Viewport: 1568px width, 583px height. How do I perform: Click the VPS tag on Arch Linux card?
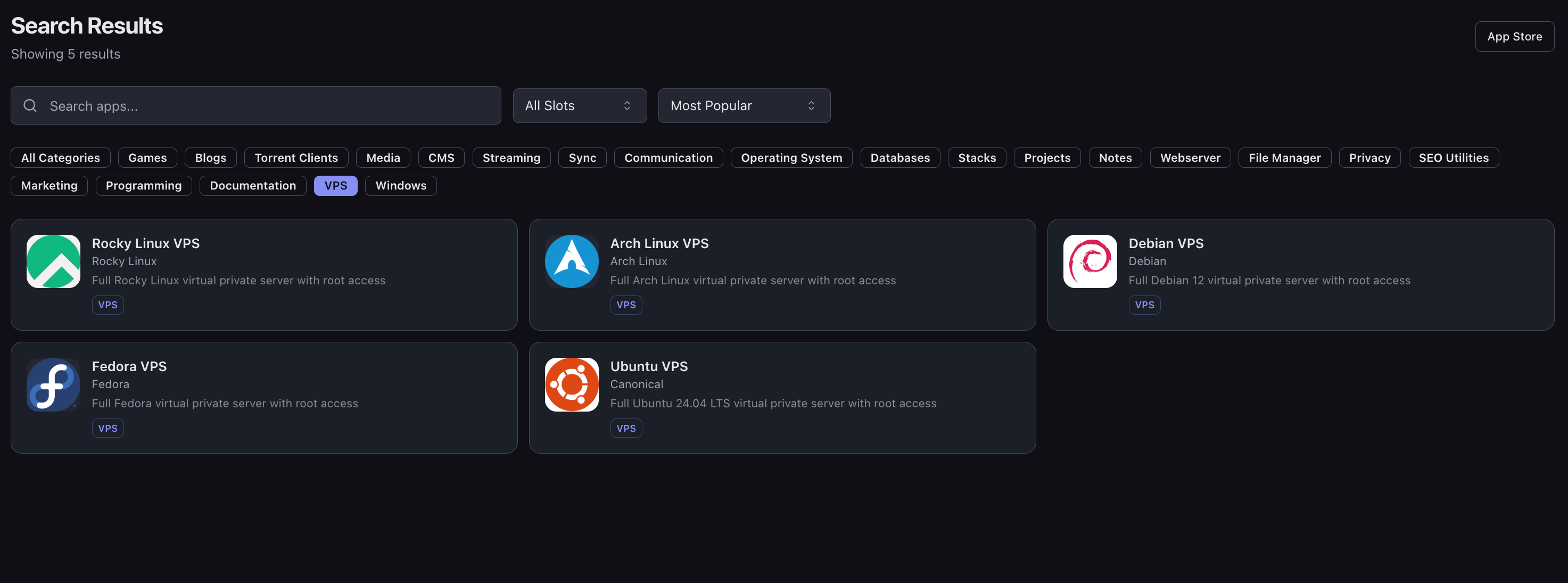626,305
